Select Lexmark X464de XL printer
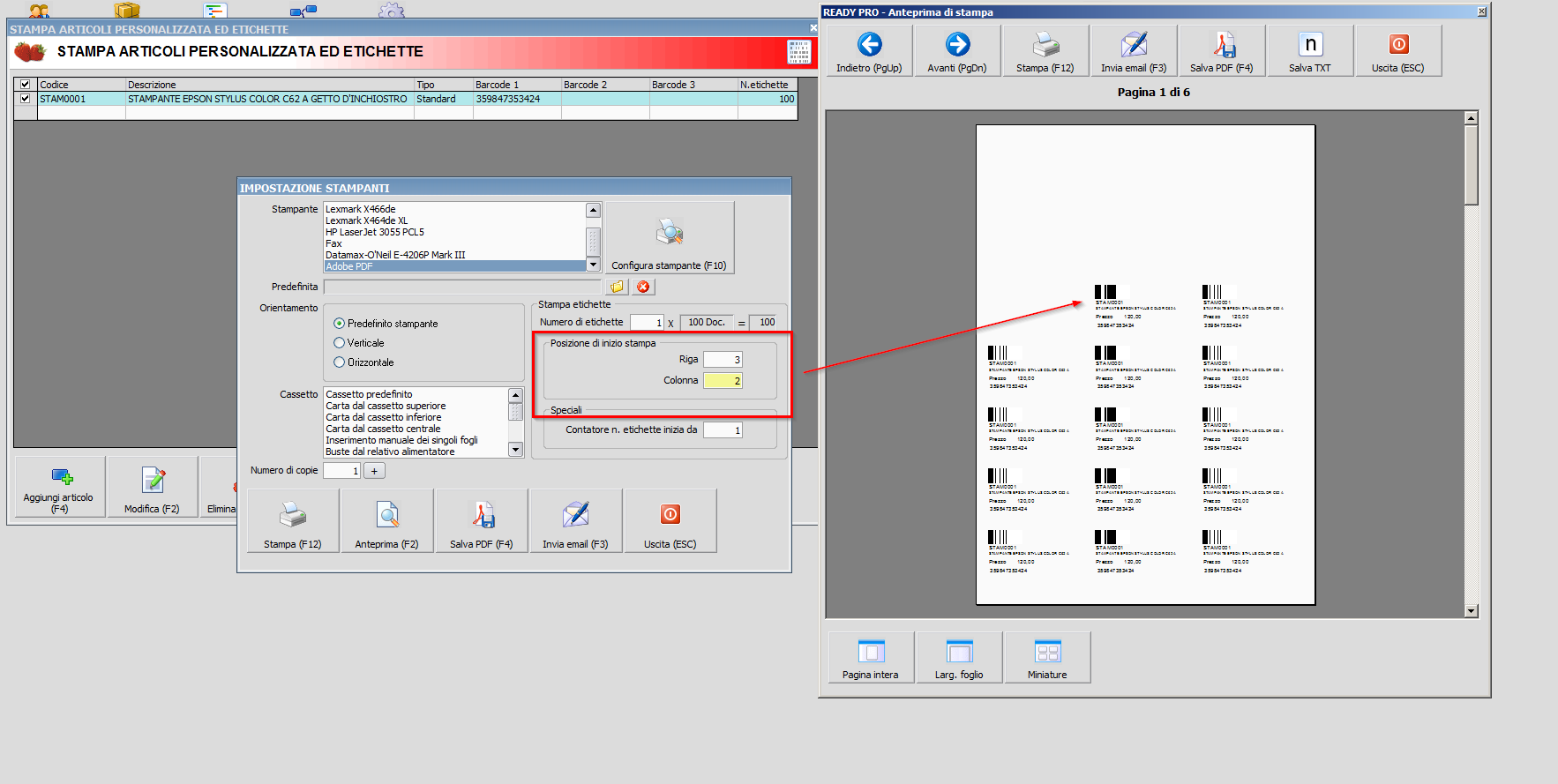 (x=454, y=220)
